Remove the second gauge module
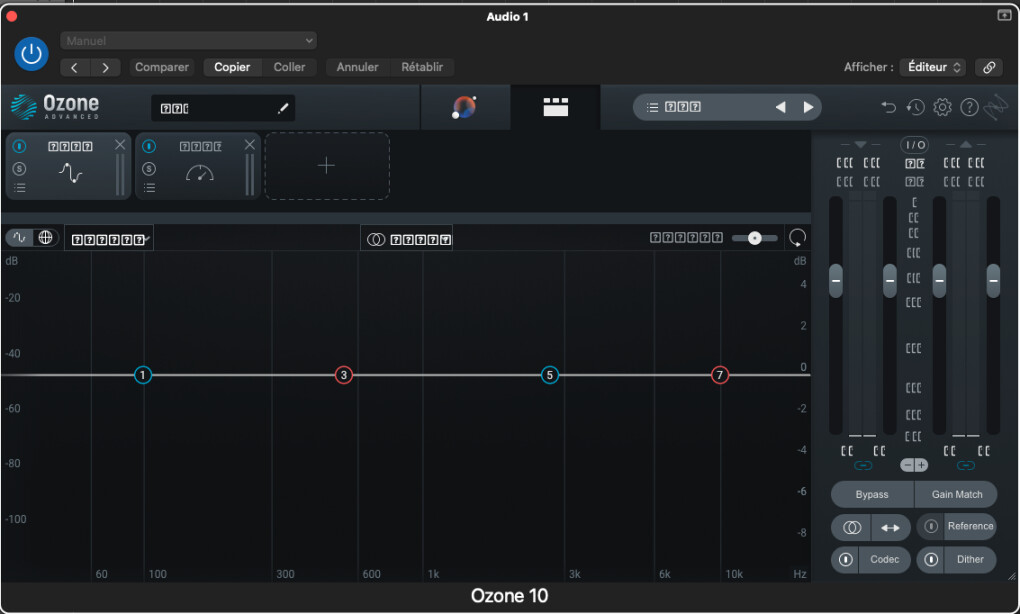 click(249, 144)
